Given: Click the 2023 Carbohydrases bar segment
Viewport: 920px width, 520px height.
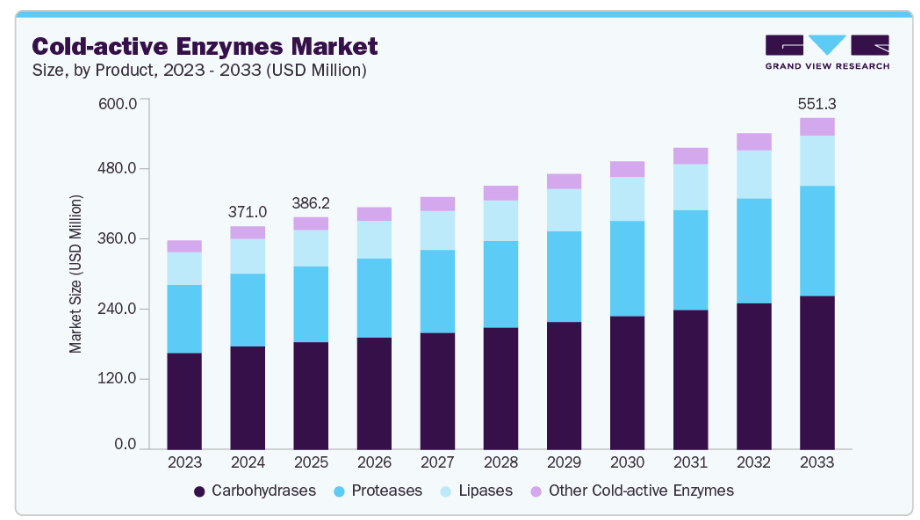Looking at the screenshot, I should [x=184, y=400].
